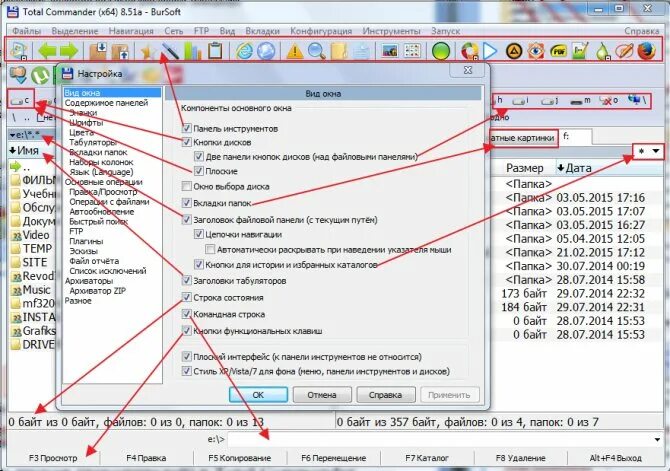Click the eye viewer toolbar icon

point(536,51)
